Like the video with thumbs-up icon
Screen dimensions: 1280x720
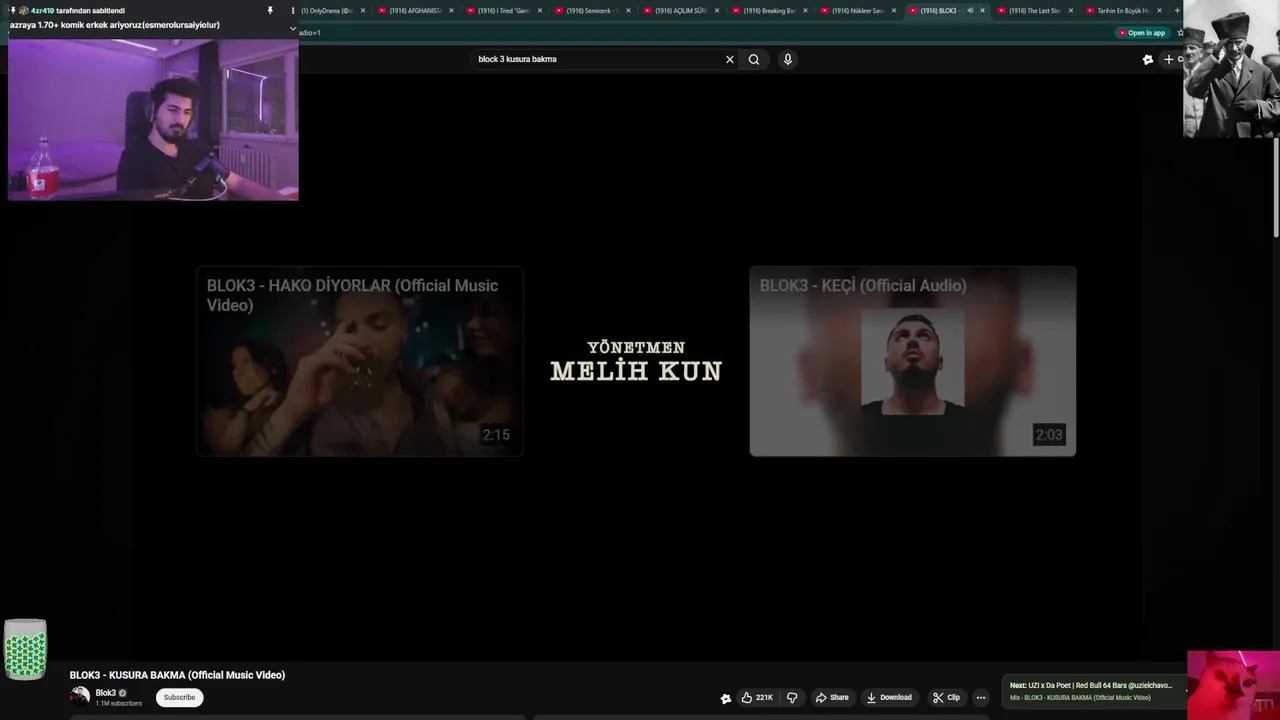coord(747,697)
